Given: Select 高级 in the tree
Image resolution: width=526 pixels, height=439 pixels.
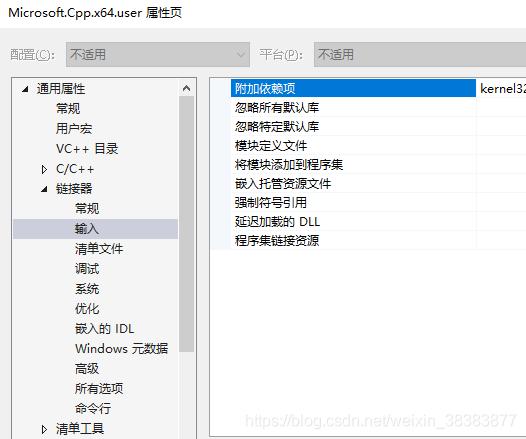Looking at the screenshot, I should [x=87, y=369].
